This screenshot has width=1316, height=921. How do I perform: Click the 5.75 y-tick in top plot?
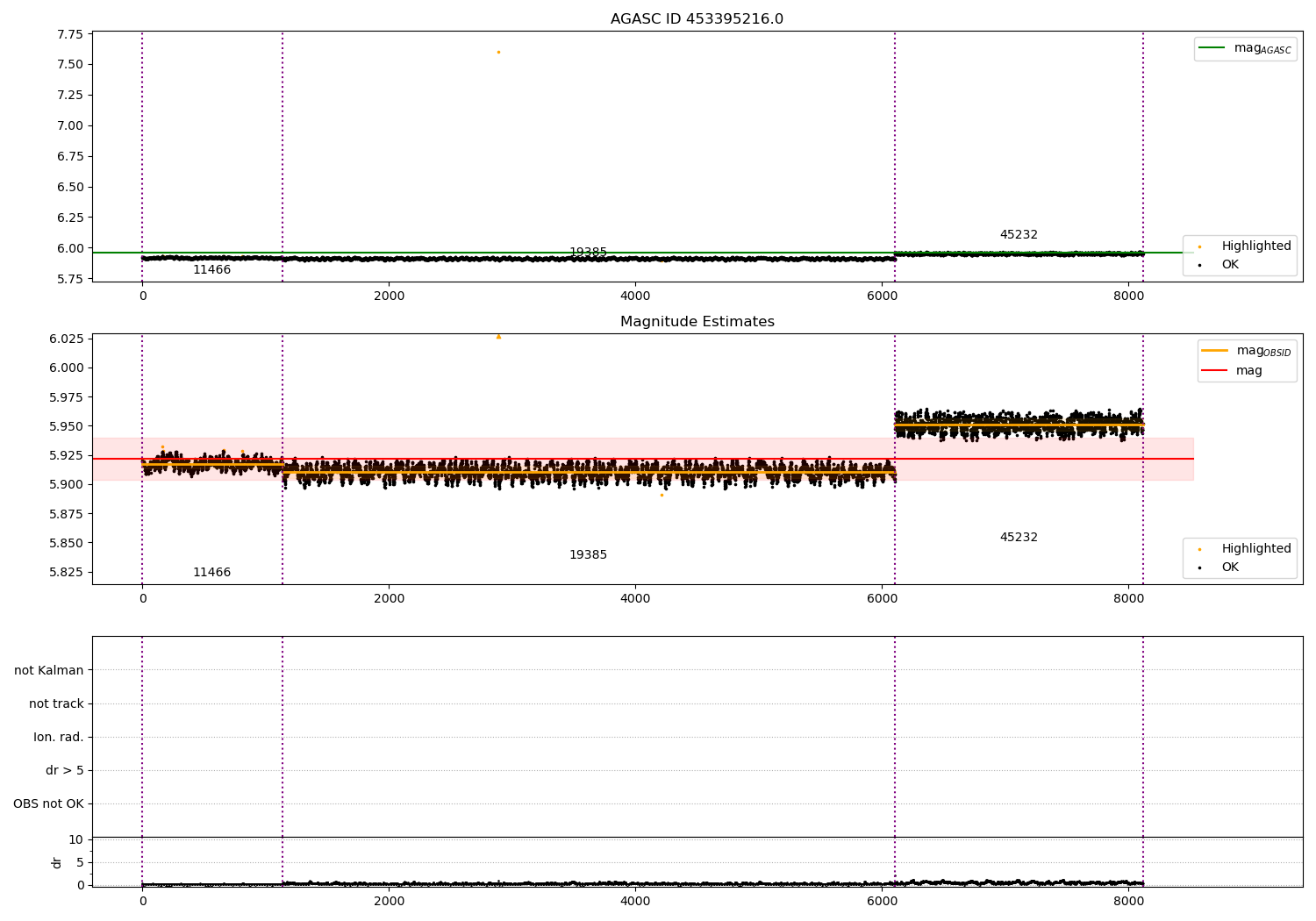coord(69,280)
